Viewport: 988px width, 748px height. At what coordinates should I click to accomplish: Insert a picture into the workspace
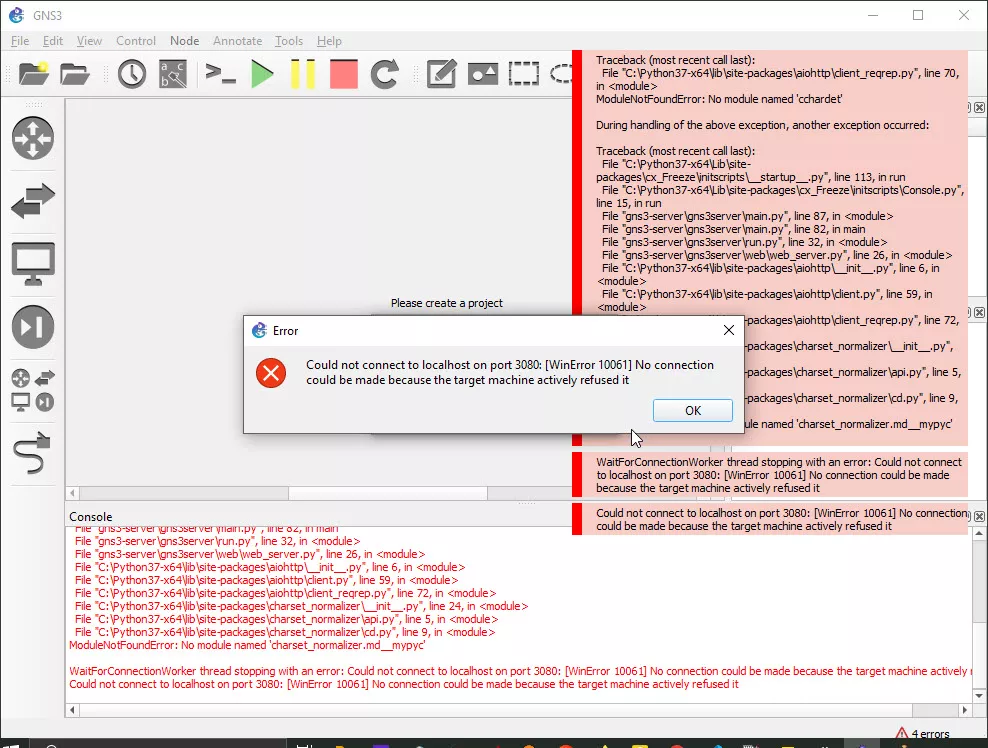coord(483,74)
